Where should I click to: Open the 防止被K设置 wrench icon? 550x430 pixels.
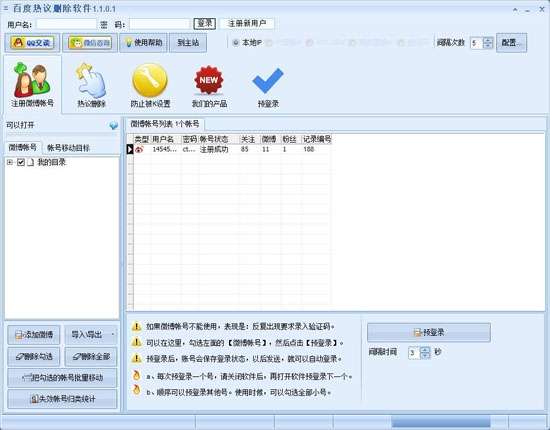click(150, 85)
